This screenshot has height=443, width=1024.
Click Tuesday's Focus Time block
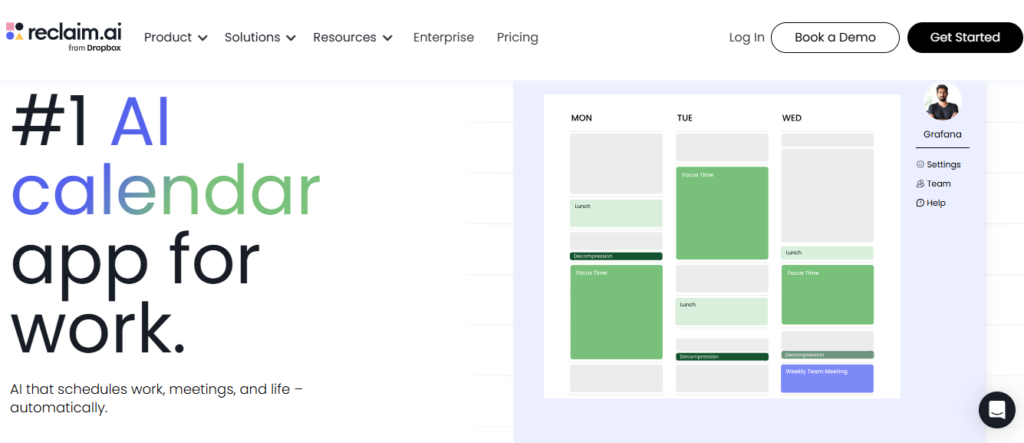coord(722,213)
